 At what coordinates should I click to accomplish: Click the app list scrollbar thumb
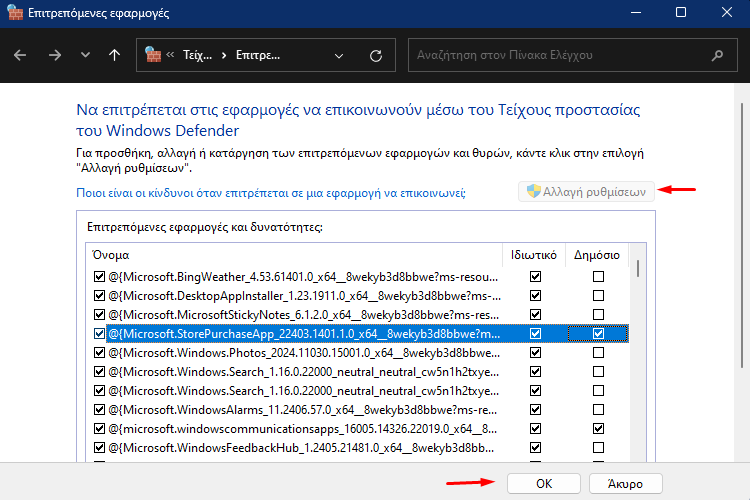click(638, 268)
